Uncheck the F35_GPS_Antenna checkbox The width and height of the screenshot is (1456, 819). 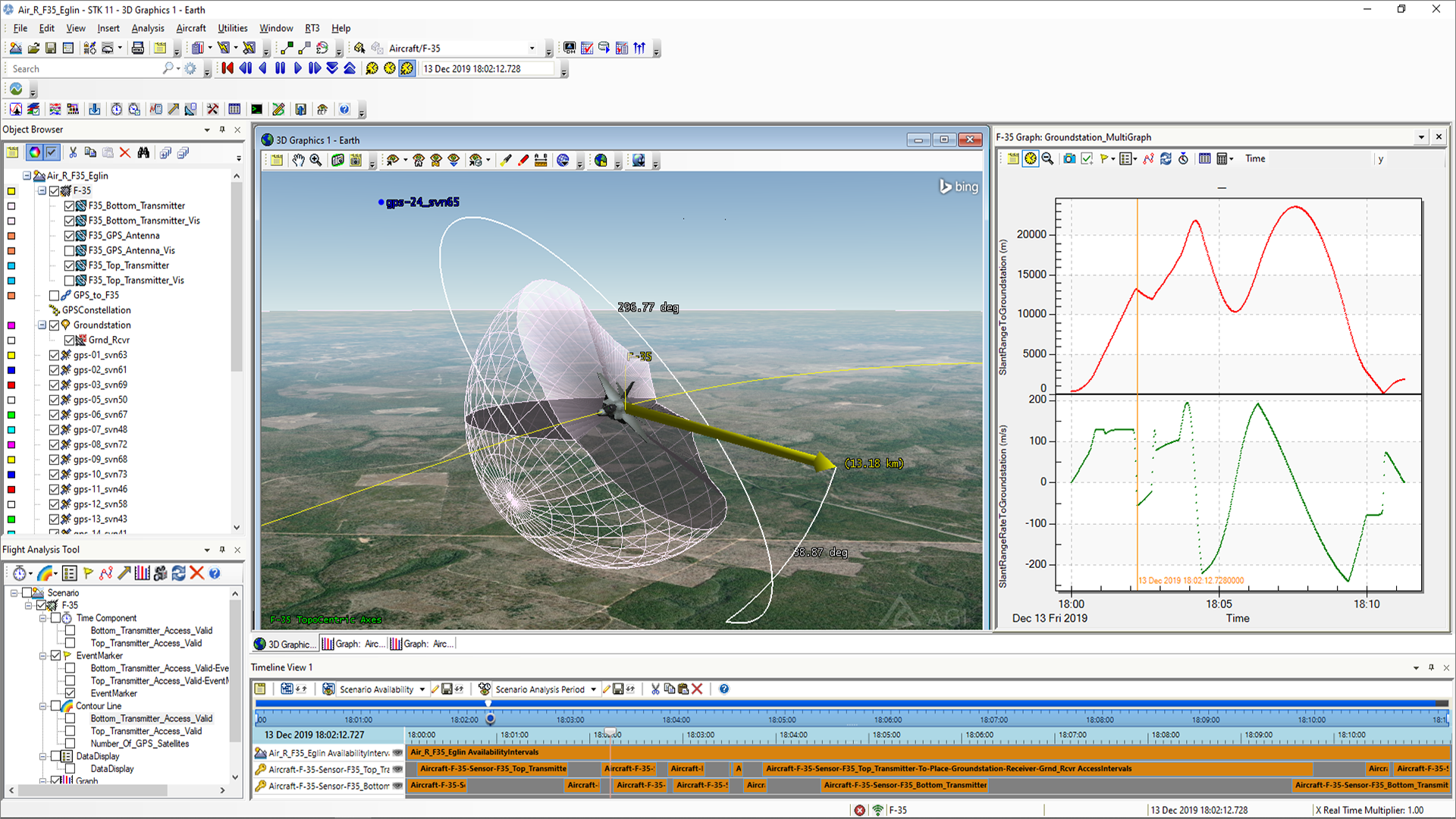[70, 236]
